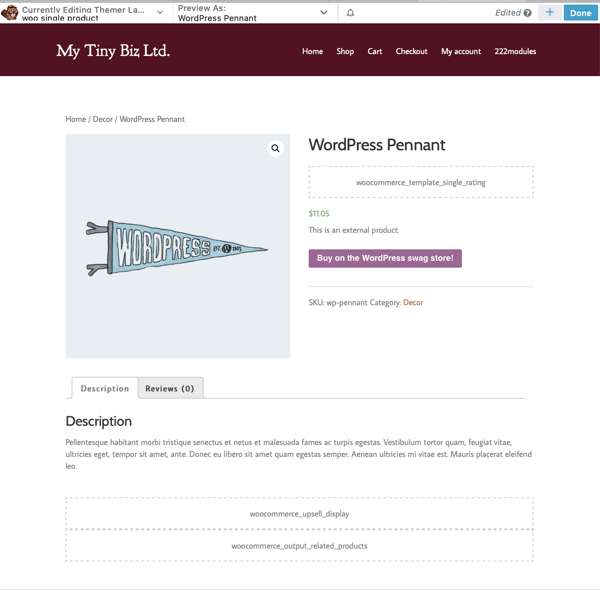Go to the Shop menu item
The height and width of the screenshot is (594, 600).
coord(345,52)
